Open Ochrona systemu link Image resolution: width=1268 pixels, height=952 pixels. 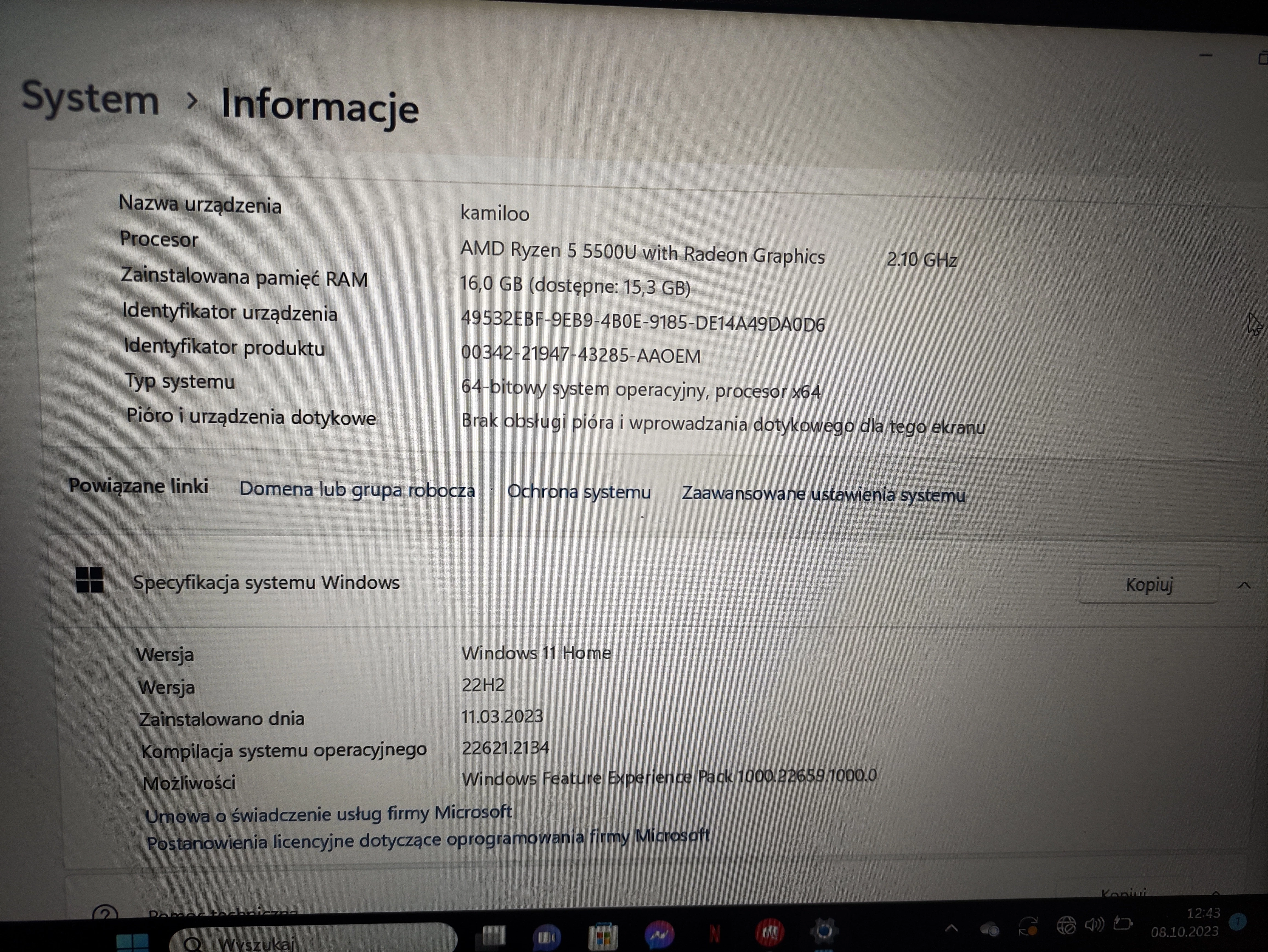(579, 492)
